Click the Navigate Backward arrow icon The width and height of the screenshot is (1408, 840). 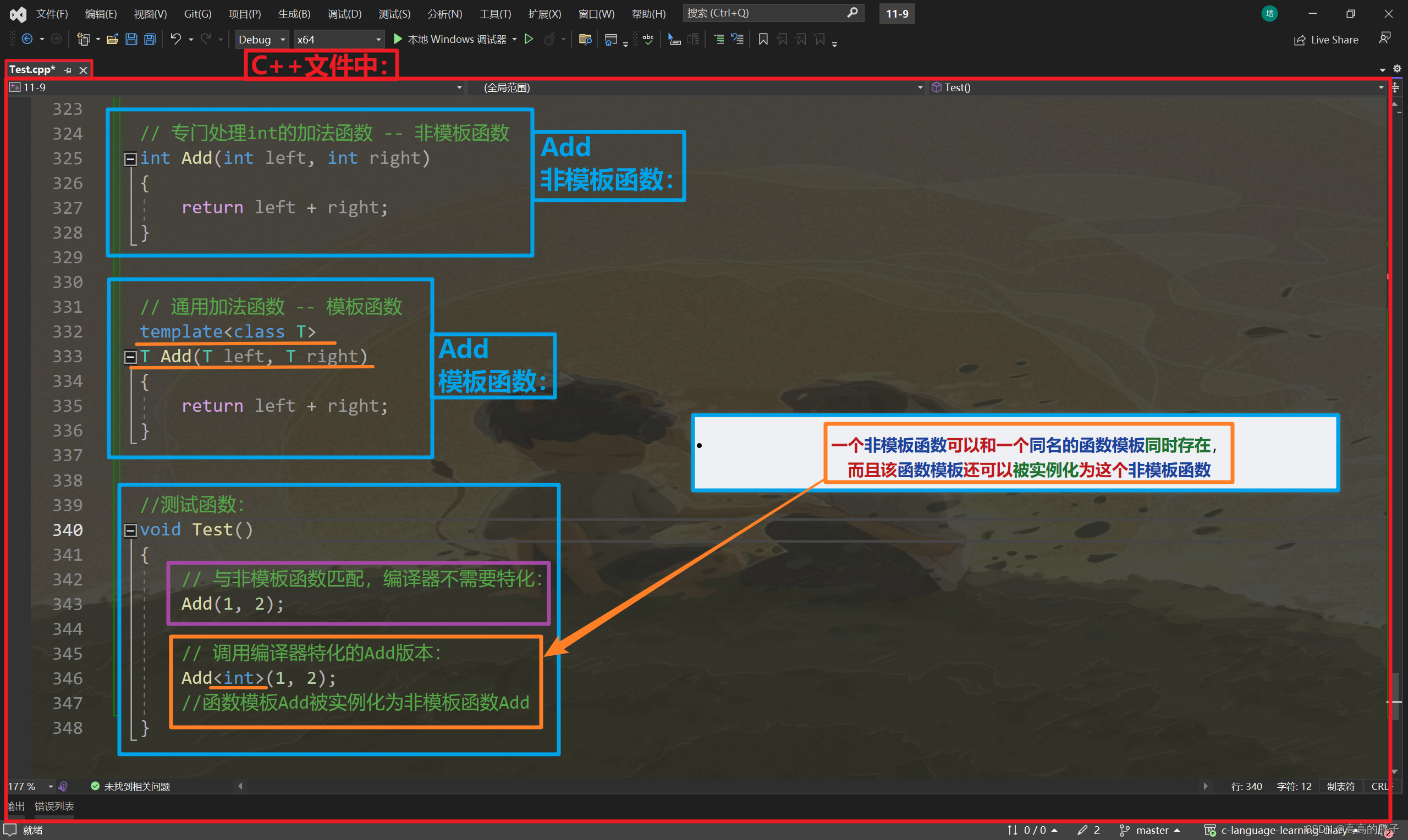pyautogui.click(x=26, y=39)
